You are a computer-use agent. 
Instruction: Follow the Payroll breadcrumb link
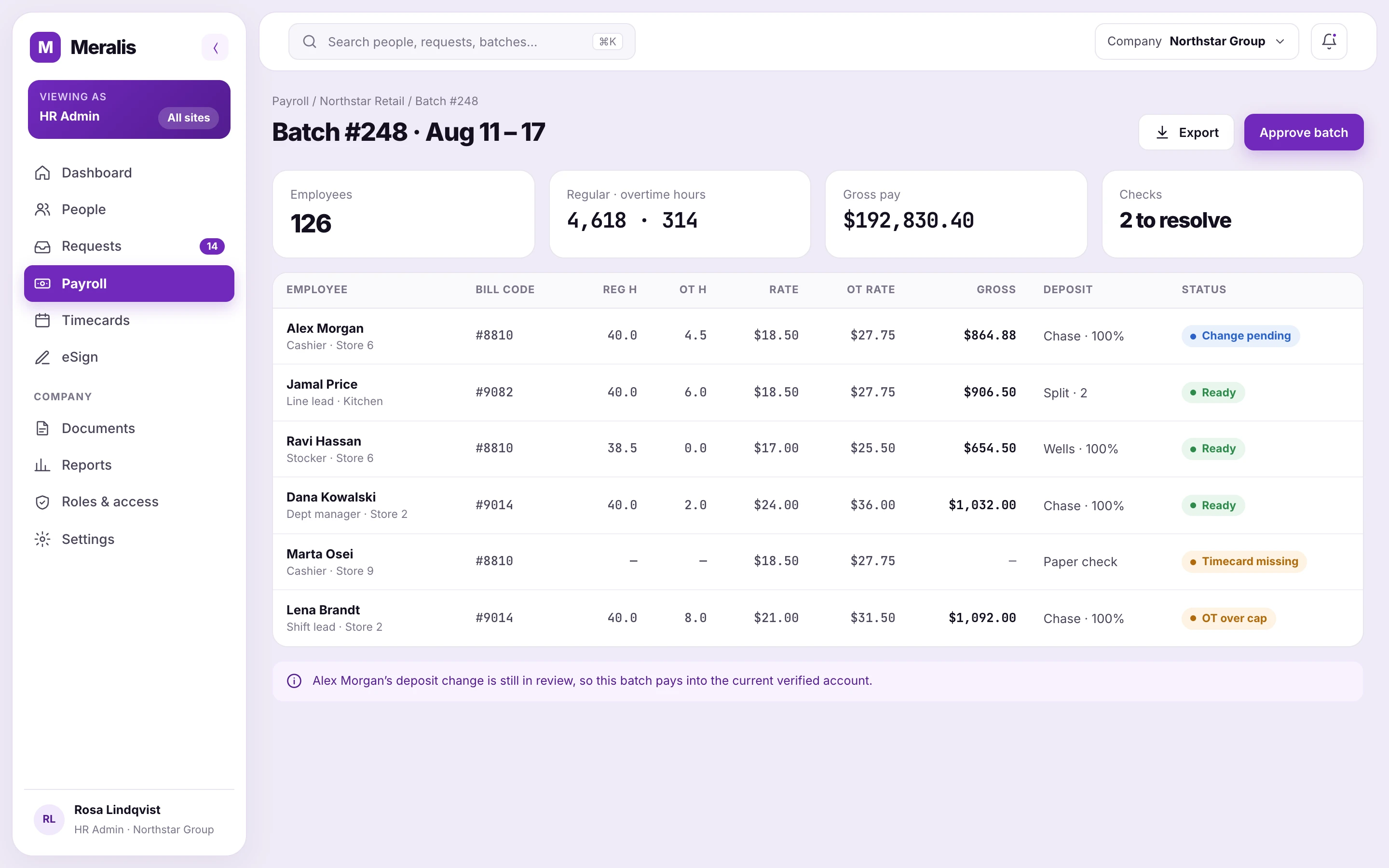point(290,101)
